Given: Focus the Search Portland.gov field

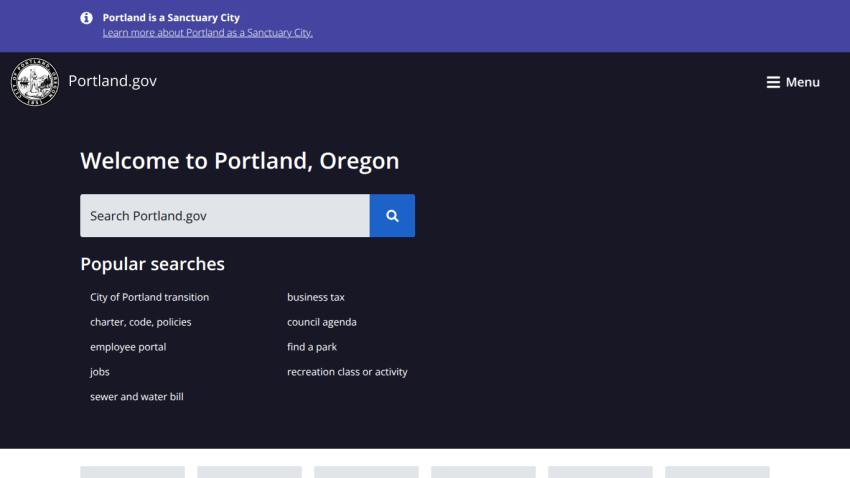Looking at the screenshot, I should pos(225,216).
